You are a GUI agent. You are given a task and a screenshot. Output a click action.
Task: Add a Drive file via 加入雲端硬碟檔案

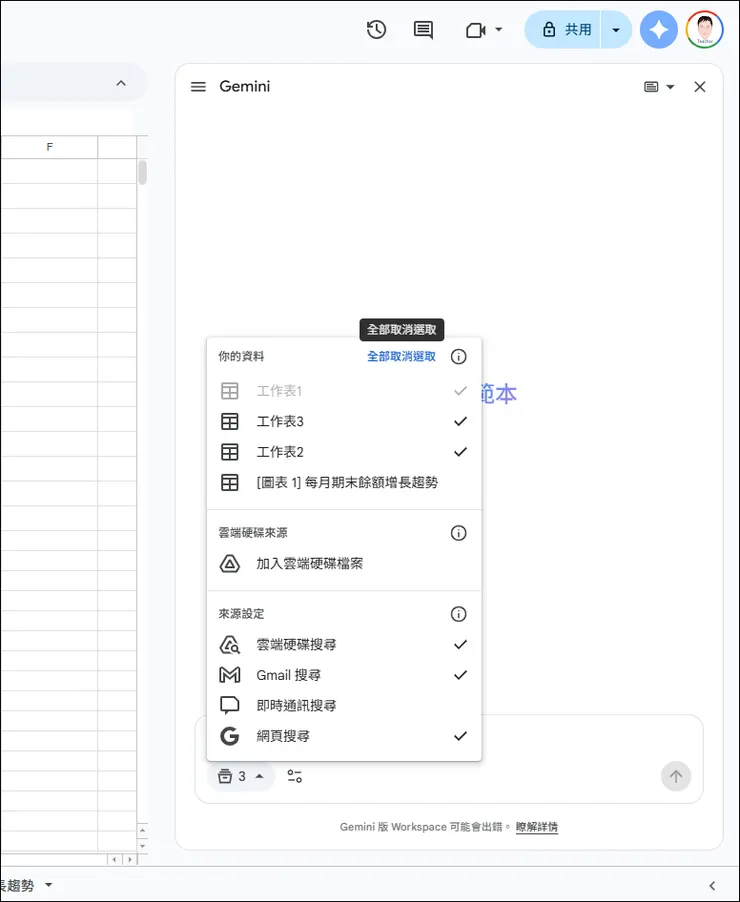pyautogui.click(x=344, y=564)
